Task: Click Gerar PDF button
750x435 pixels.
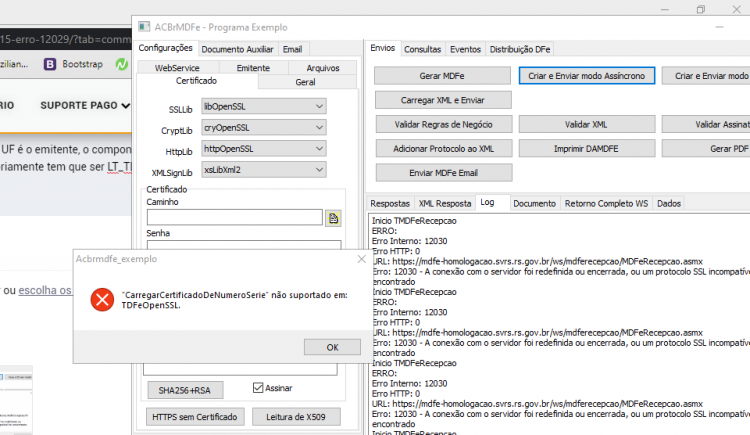Action: tap(706, 149)
